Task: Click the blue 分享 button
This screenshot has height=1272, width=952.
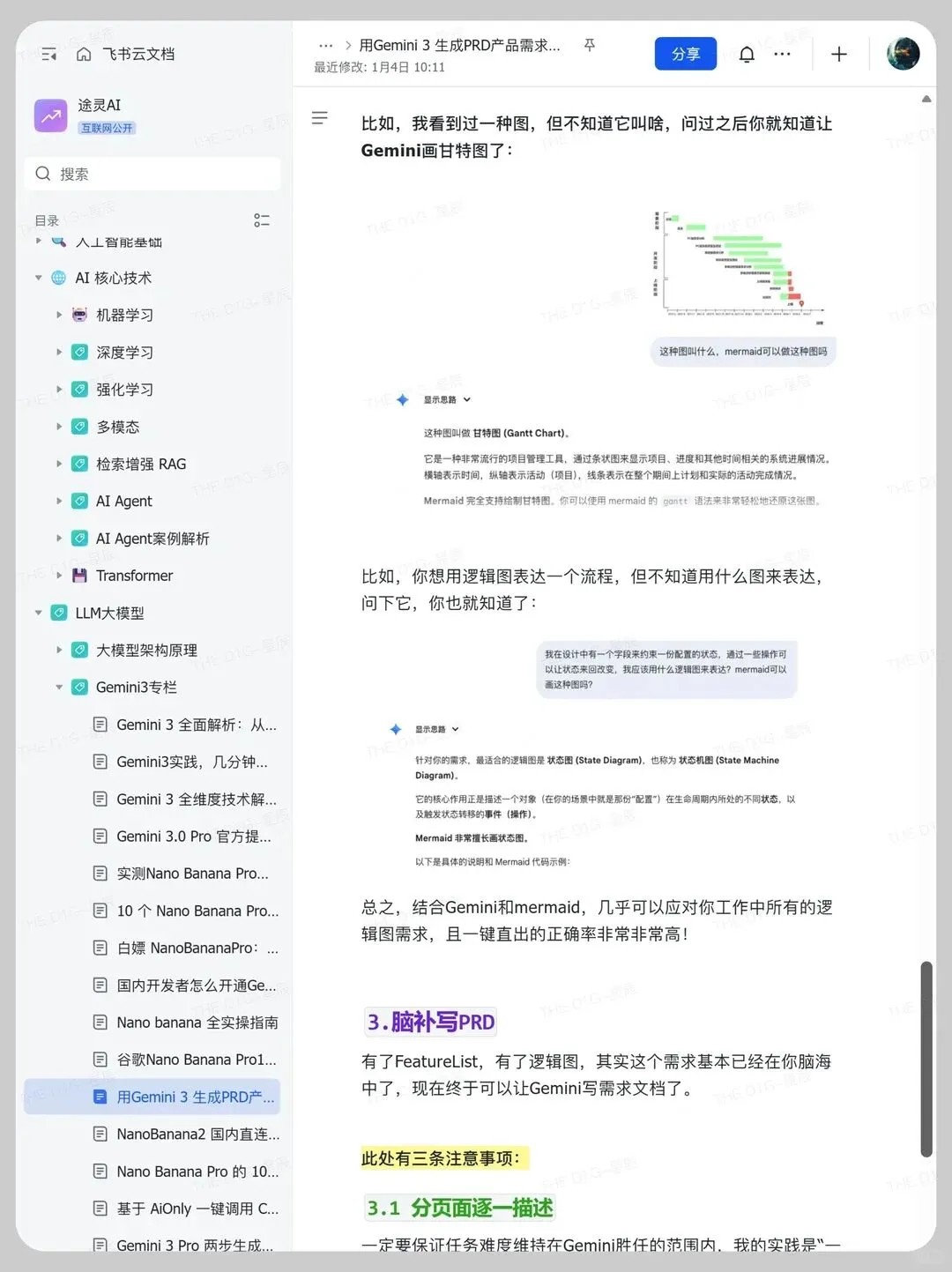Action: (x=686, y=54)
